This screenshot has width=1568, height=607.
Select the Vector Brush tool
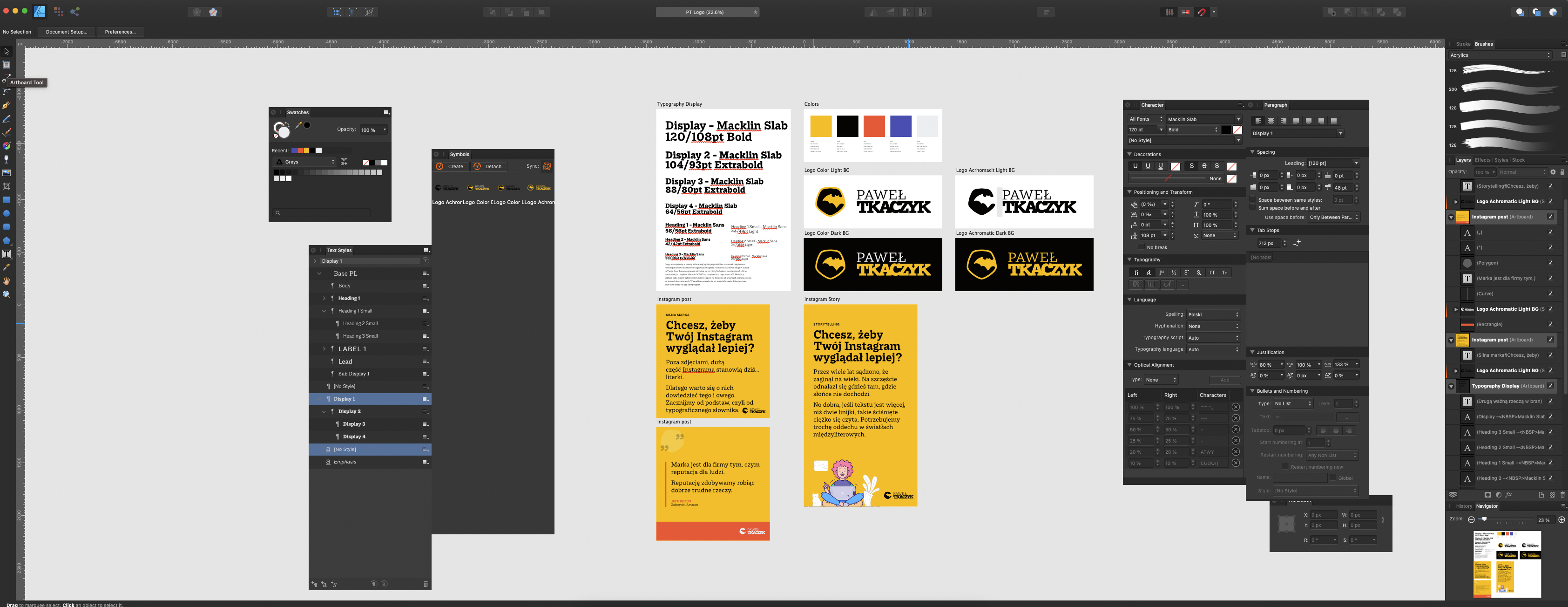pyautogui.click(x=7, y=132)
